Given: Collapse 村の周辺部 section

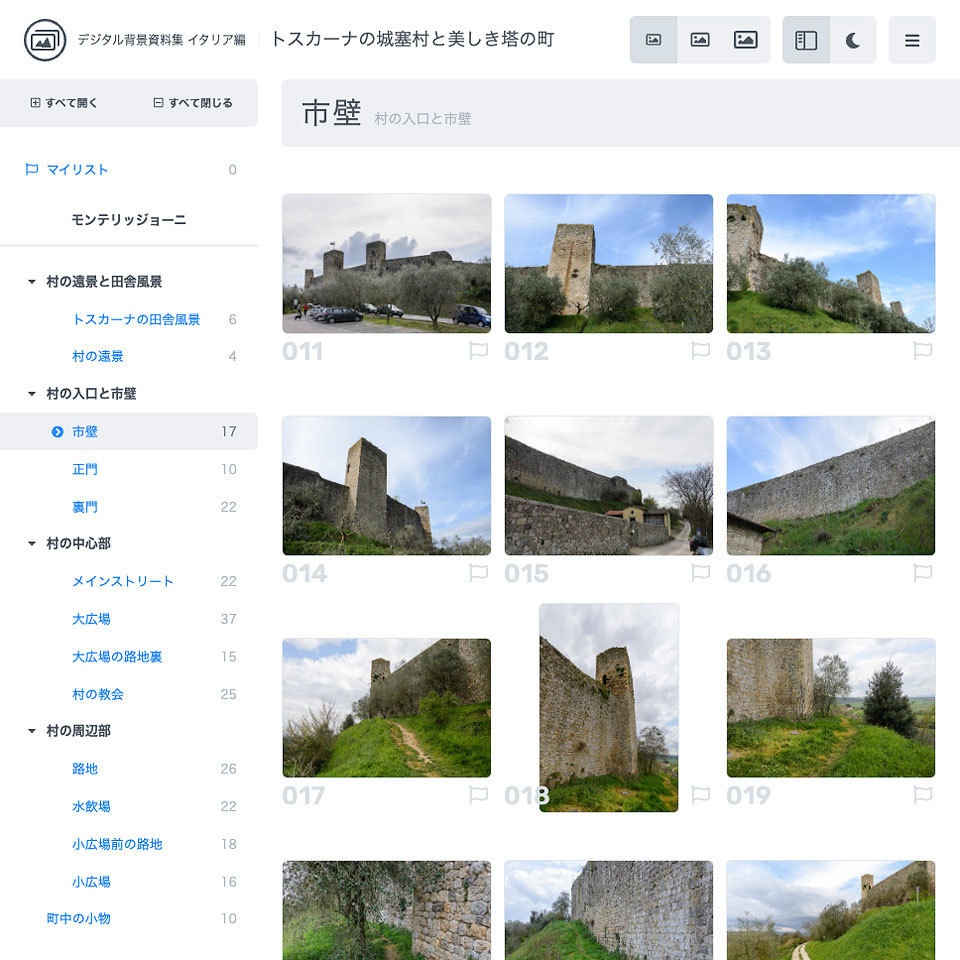Looking at the screenshot, I should pyautogui.click(x=32, y=731).
